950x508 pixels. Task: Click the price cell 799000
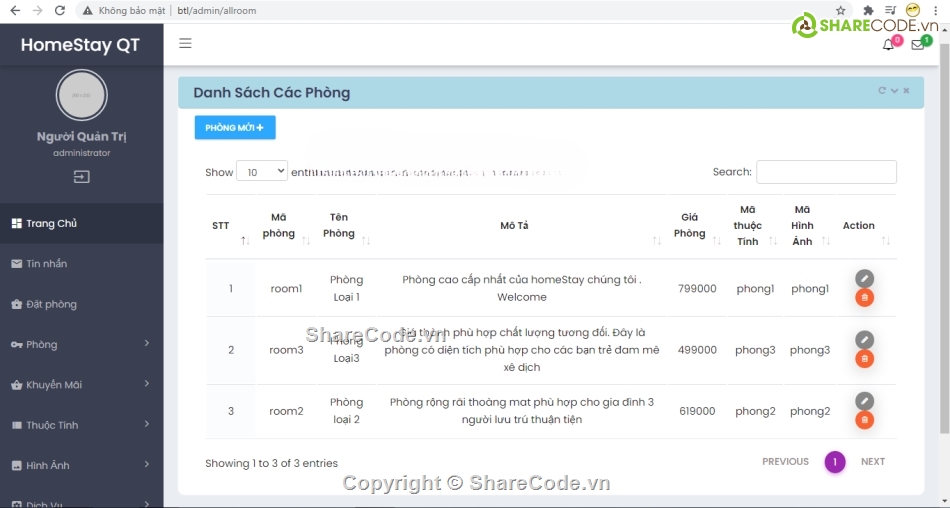tap(697, 289)
